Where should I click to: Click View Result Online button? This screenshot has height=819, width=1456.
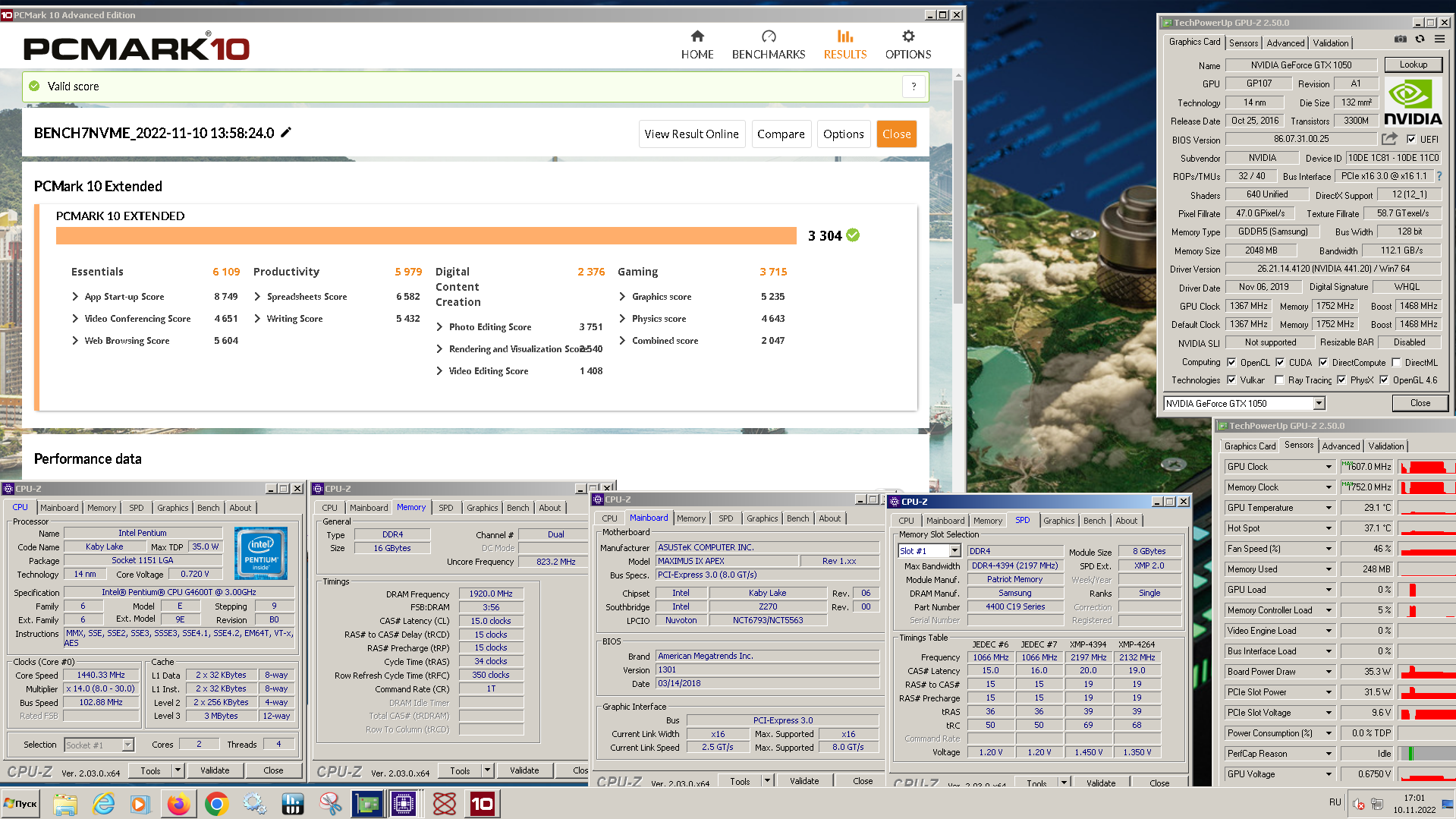click(691, 134)
